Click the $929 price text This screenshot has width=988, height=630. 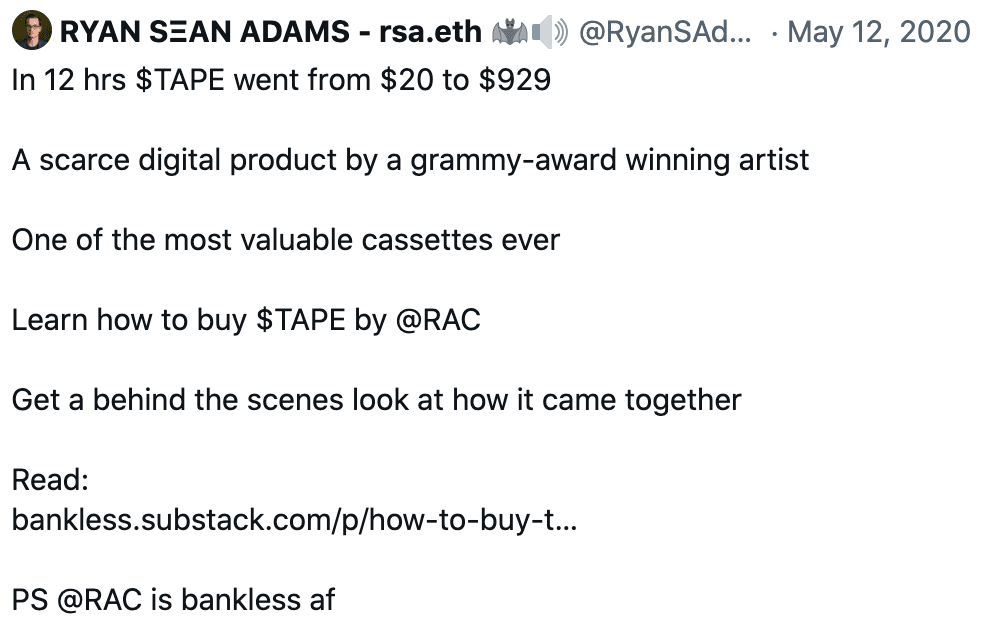514,80
